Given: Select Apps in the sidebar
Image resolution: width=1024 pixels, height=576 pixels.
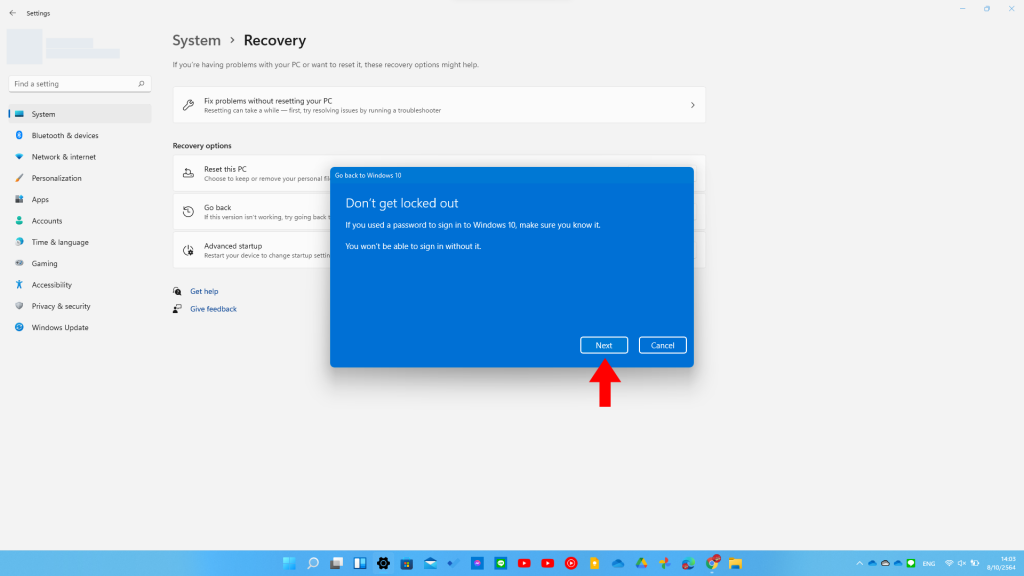Looking at the screenshot, I should pos(80,199).
